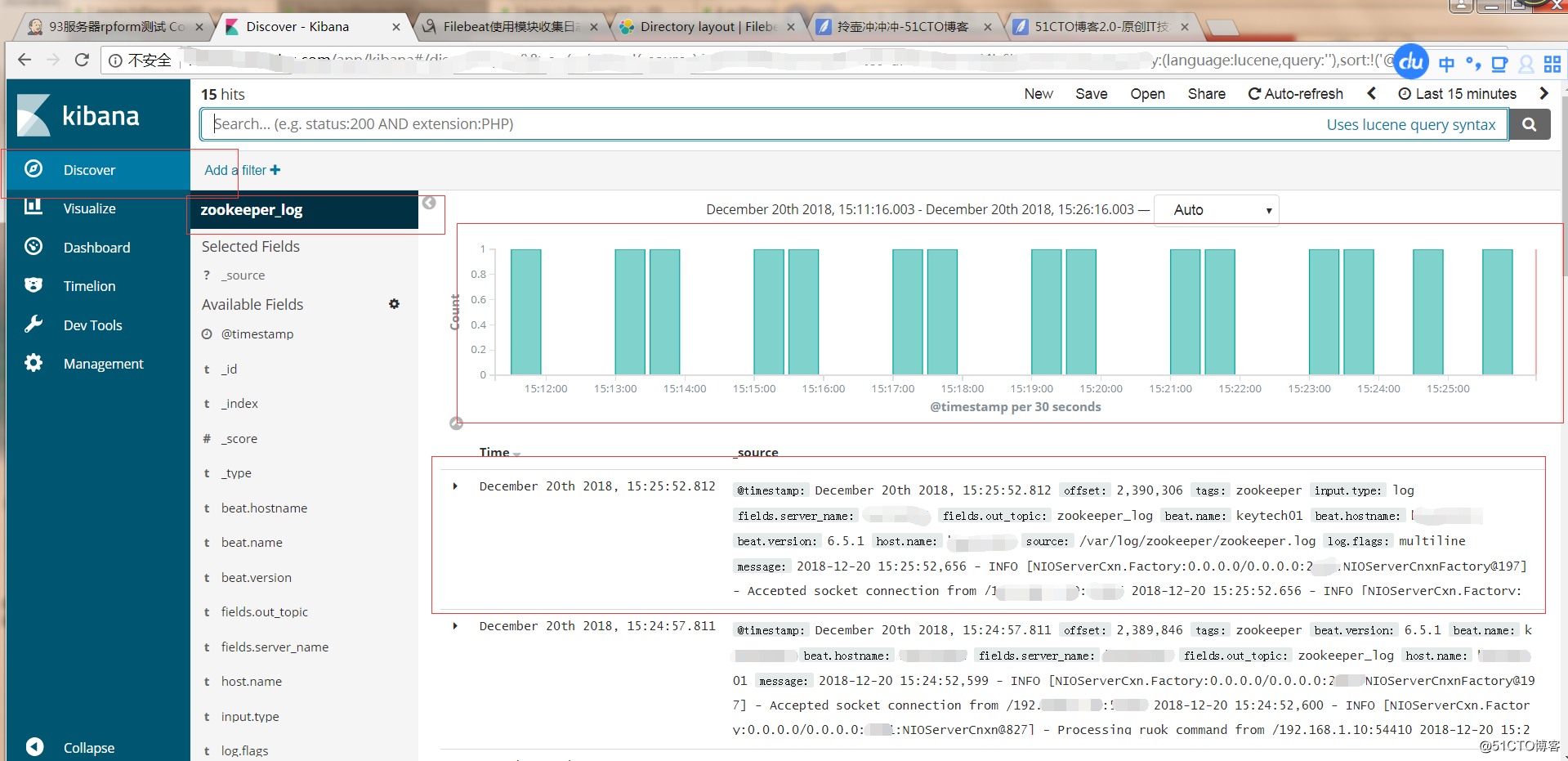The image size is (1568, 761).
Task: Click New in the top menu
Action: [1039, 94]
